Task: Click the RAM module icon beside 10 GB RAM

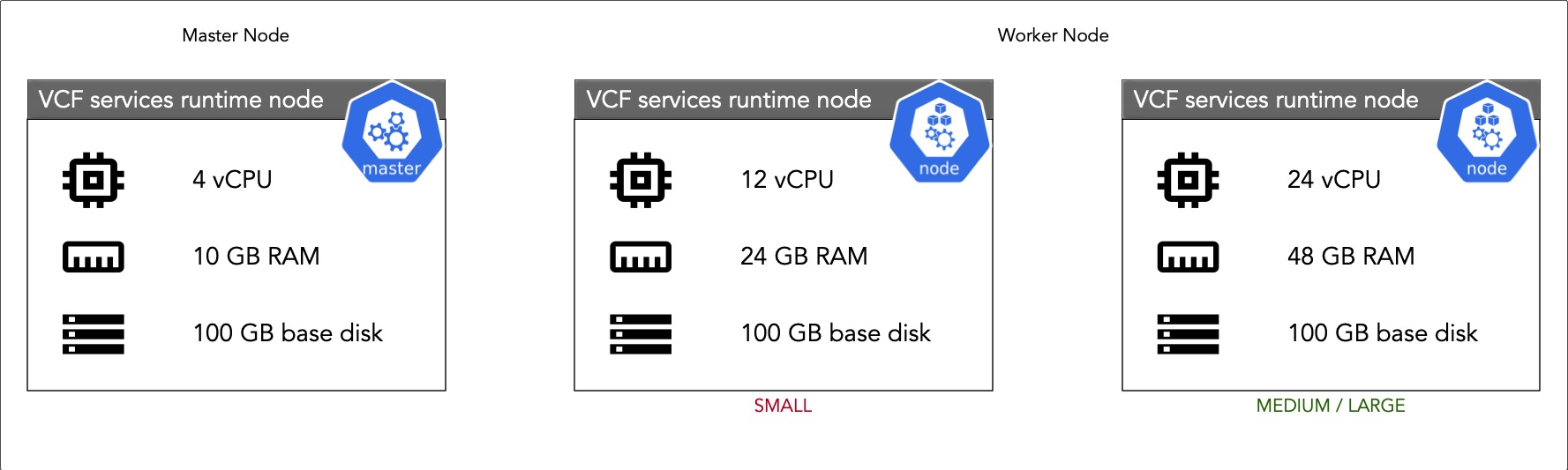Action: [x=94, y=257]
